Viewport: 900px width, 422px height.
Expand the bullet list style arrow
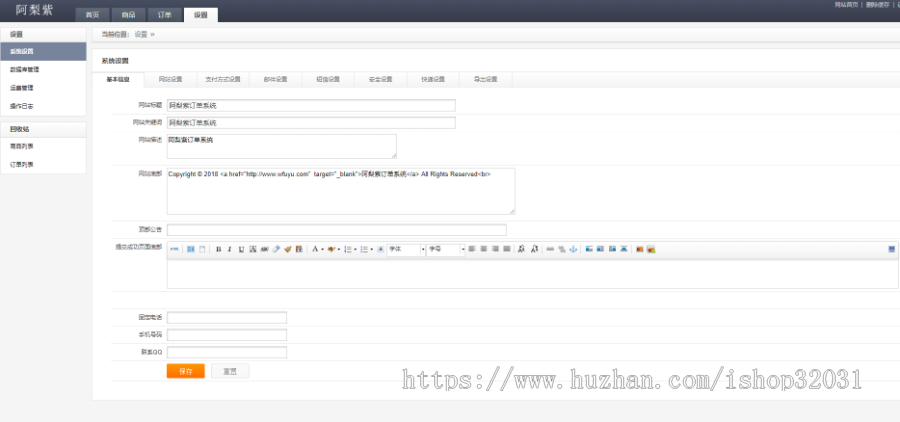pos(371,249)
